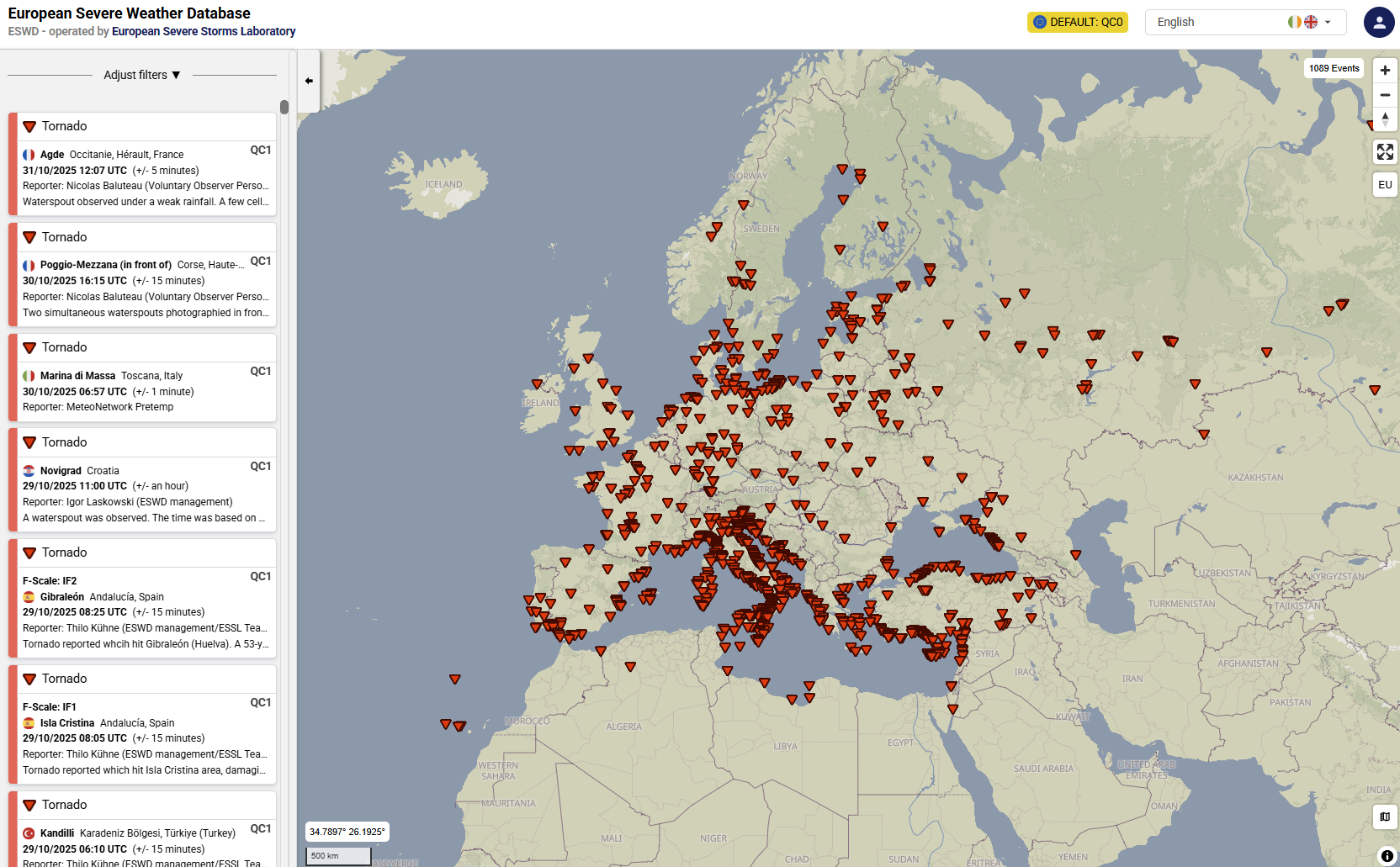Click tornado icon on Novigrad card
This screenshot has height=867, width=1400.
(29, 443)
